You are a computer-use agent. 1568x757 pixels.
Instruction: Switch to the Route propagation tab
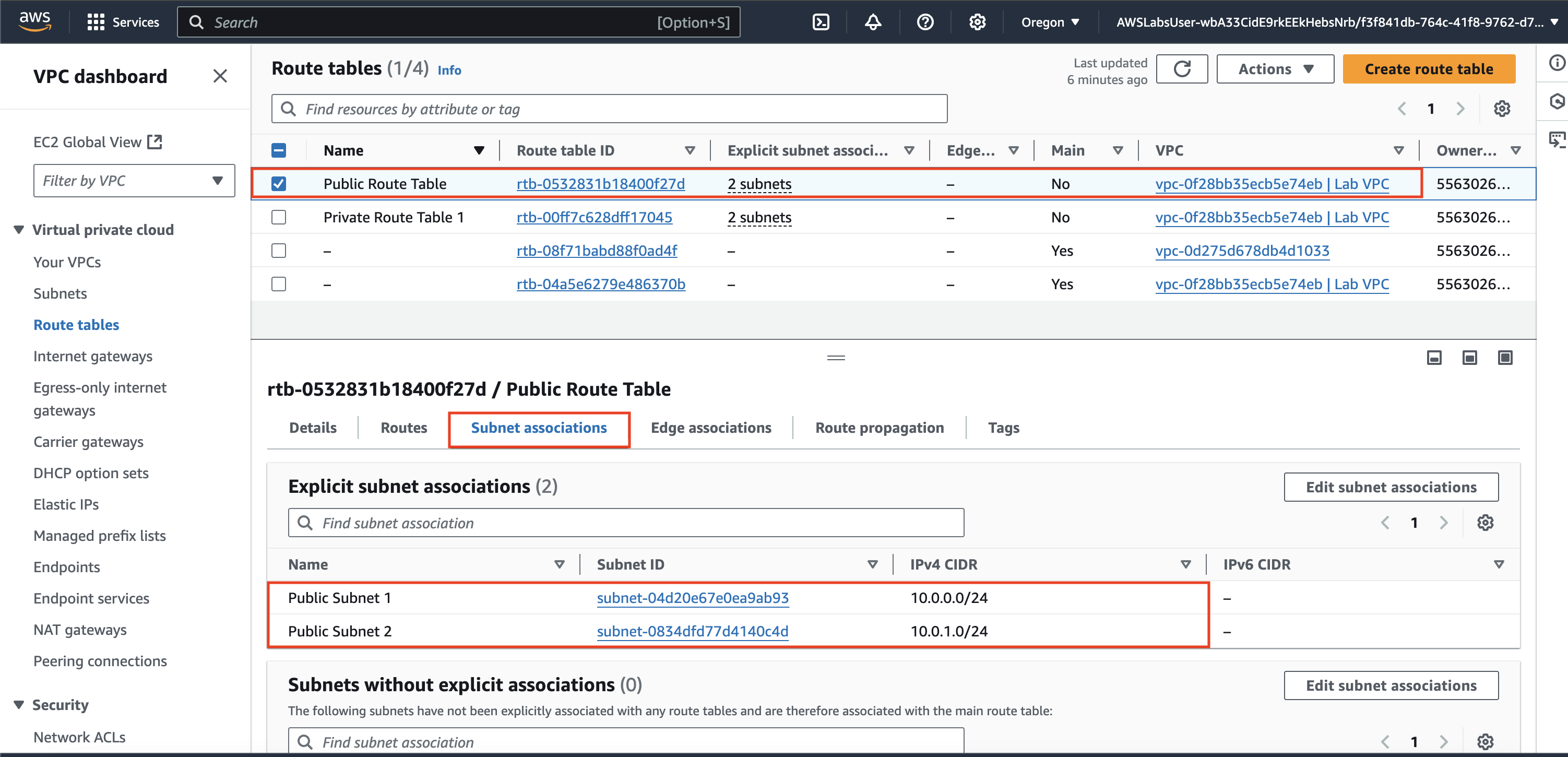coord(879,428)
